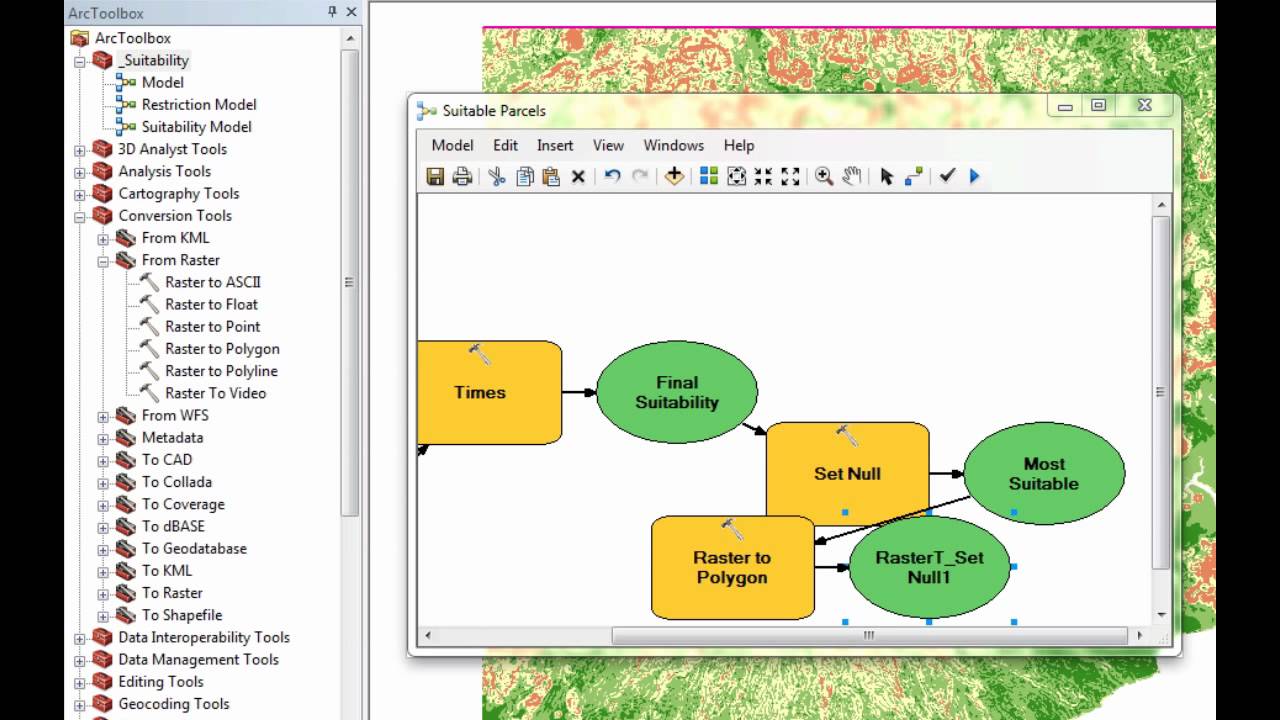
Task: Undo the last model edit
Action: 613,176
